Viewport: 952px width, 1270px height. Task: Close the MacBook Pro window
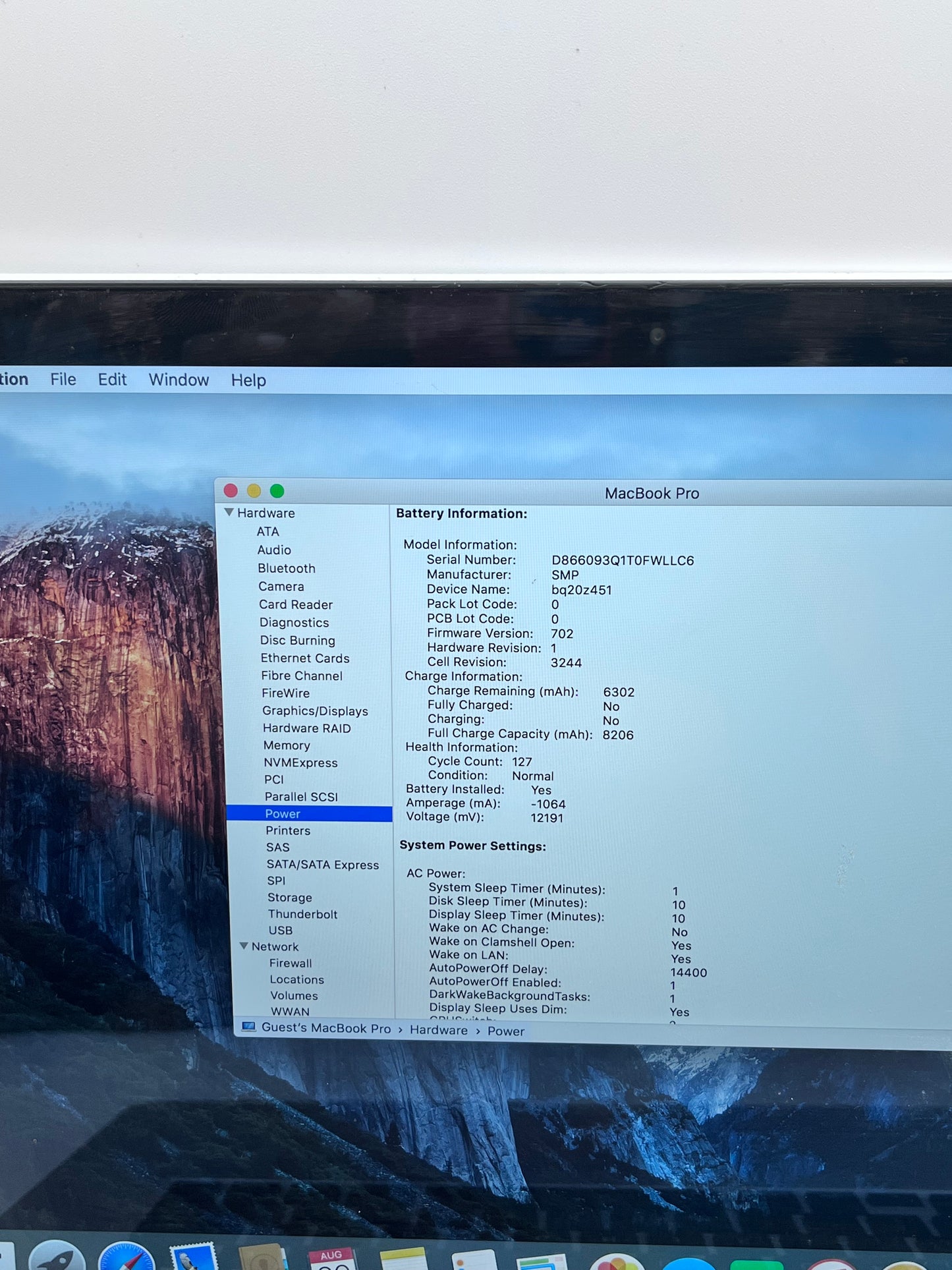pyautogui.click(x=231, y=490)
